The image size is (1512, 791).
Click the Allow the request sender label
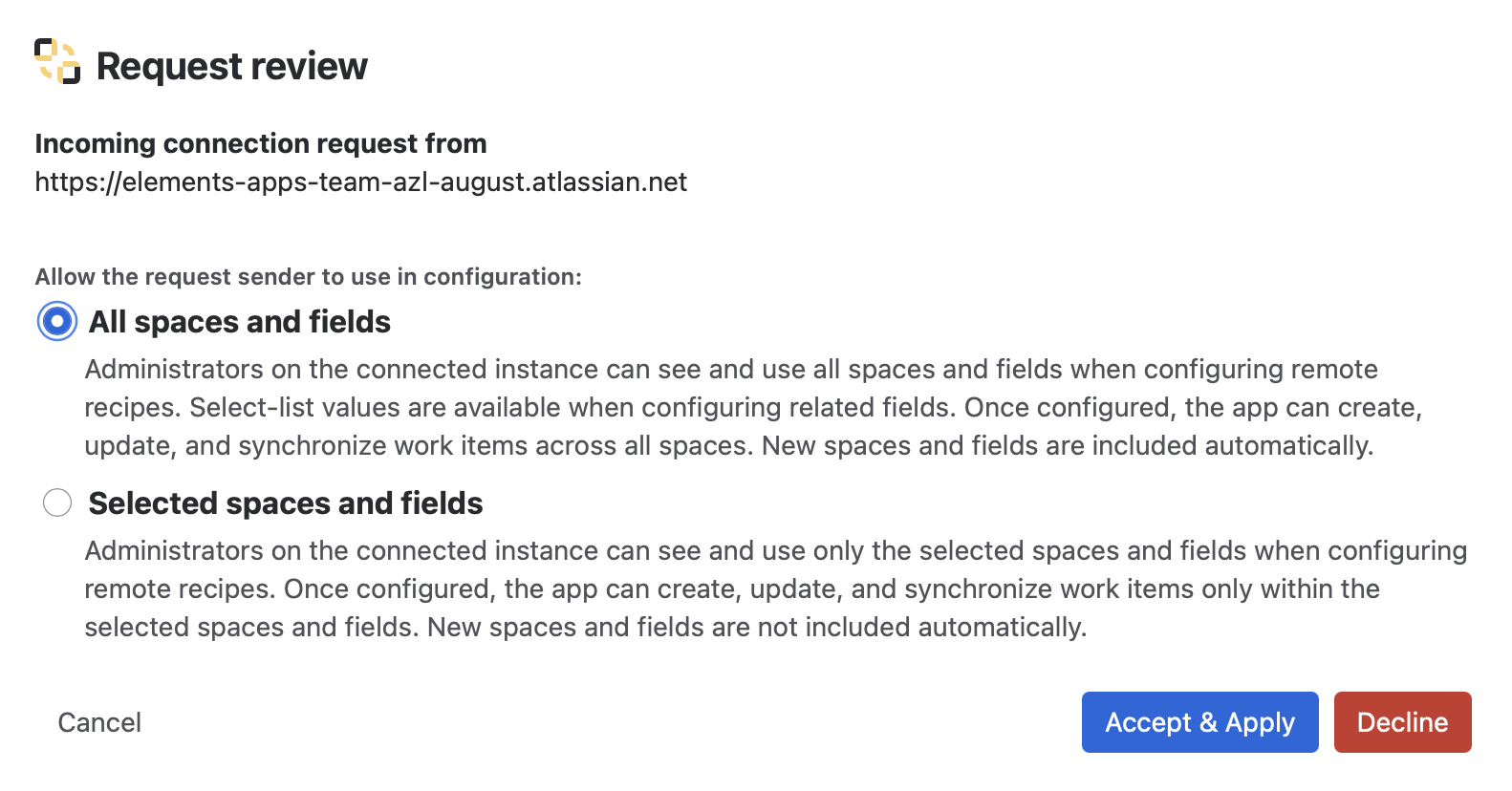pyautogui.click(x=309, y=277)
